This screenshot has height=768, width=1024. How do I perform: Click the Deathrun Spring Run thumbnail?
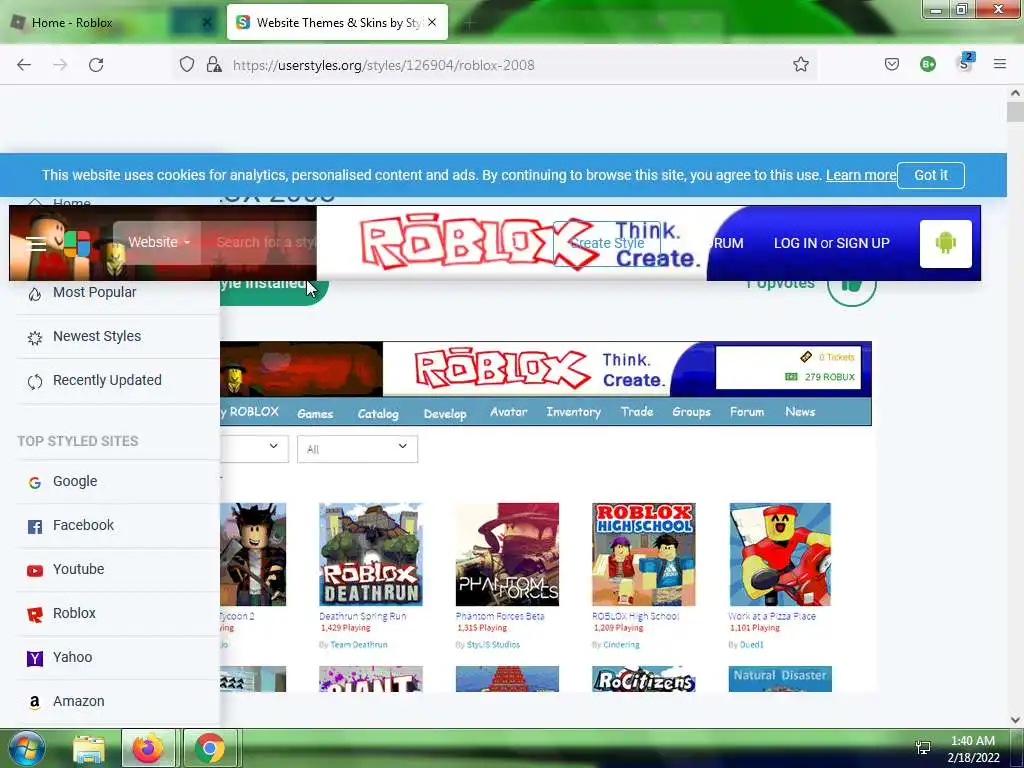(370, 554)
